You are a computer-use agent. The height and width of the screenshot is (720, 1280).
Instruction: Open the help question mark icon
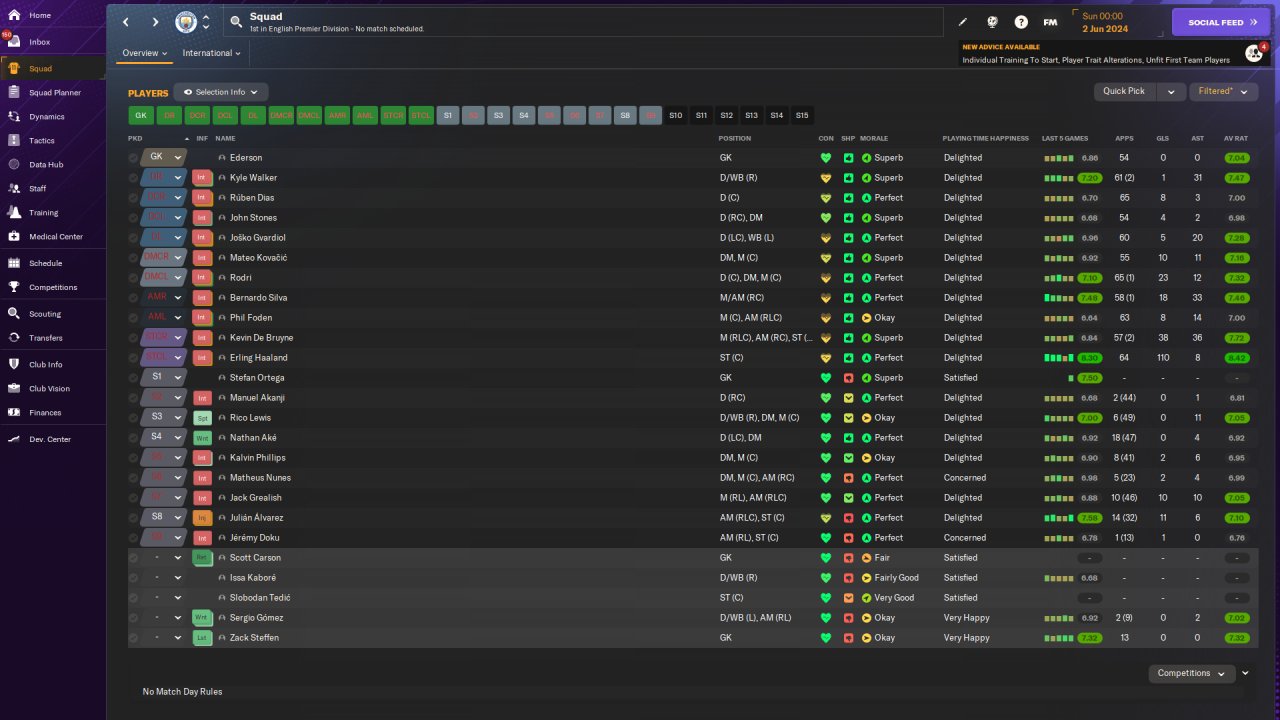pos(1021,22)
